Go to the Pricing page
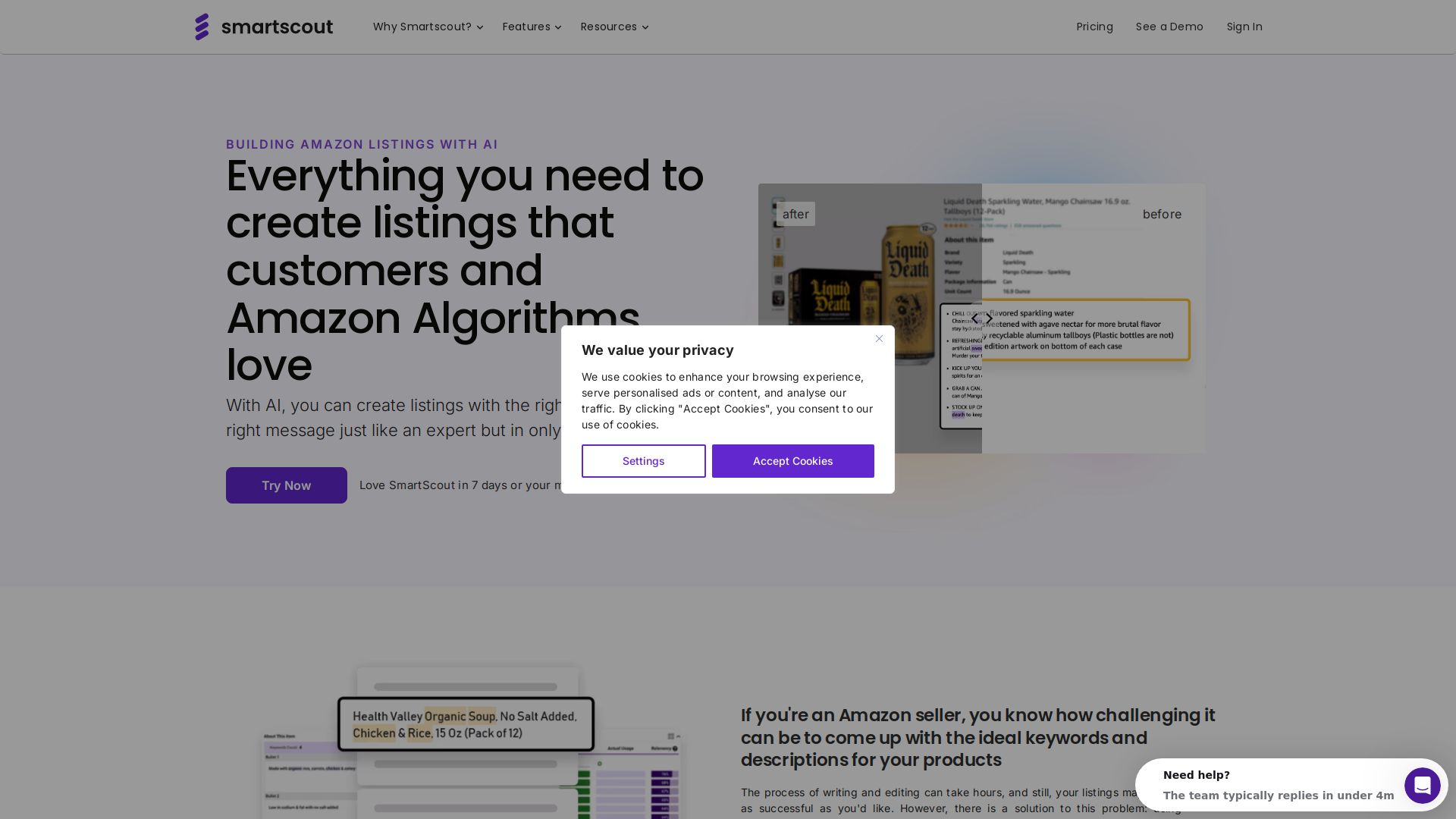Screen dimensions: 1456x819 pos(1094,27)
